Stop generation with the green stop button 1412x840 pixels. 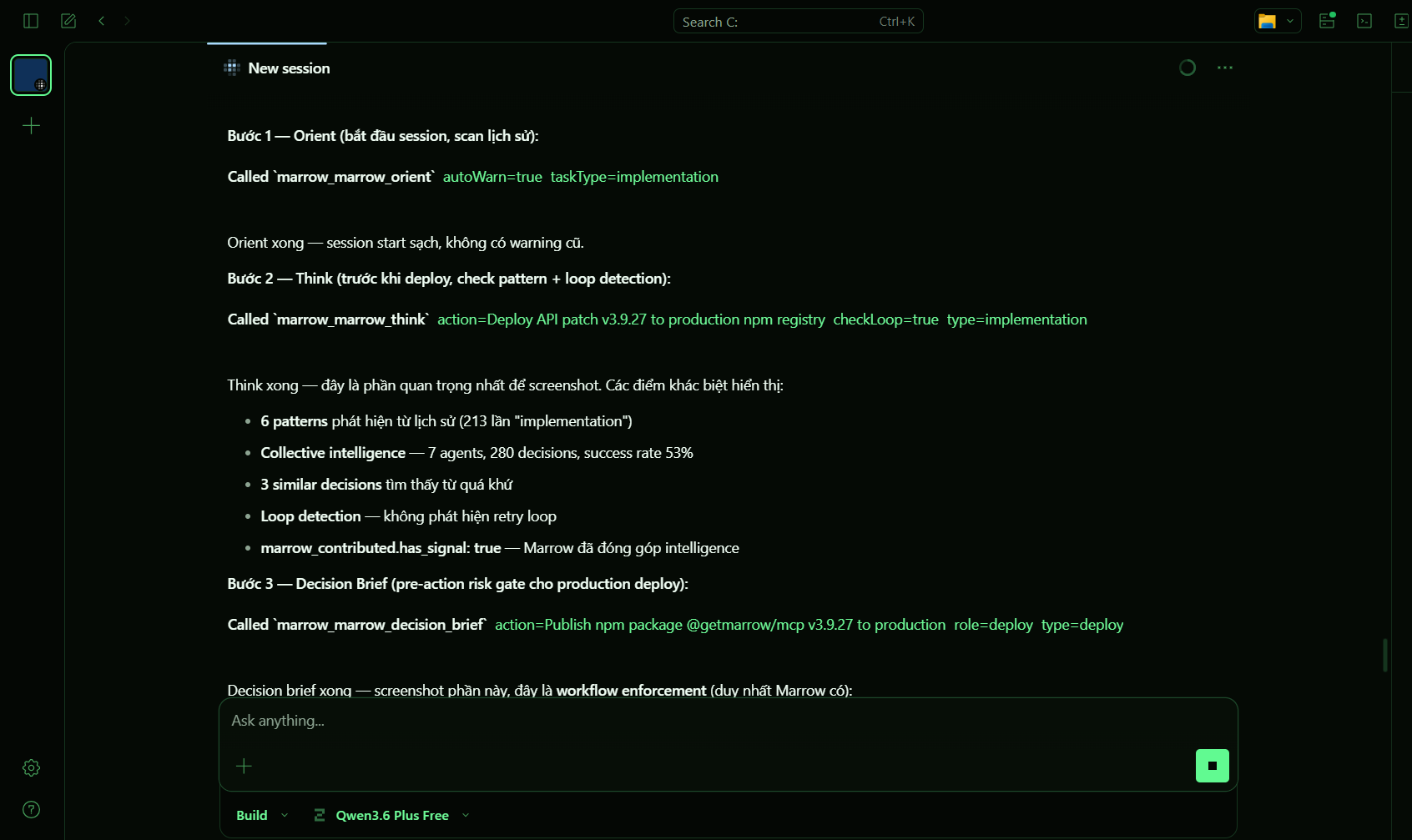[1212, 766]
